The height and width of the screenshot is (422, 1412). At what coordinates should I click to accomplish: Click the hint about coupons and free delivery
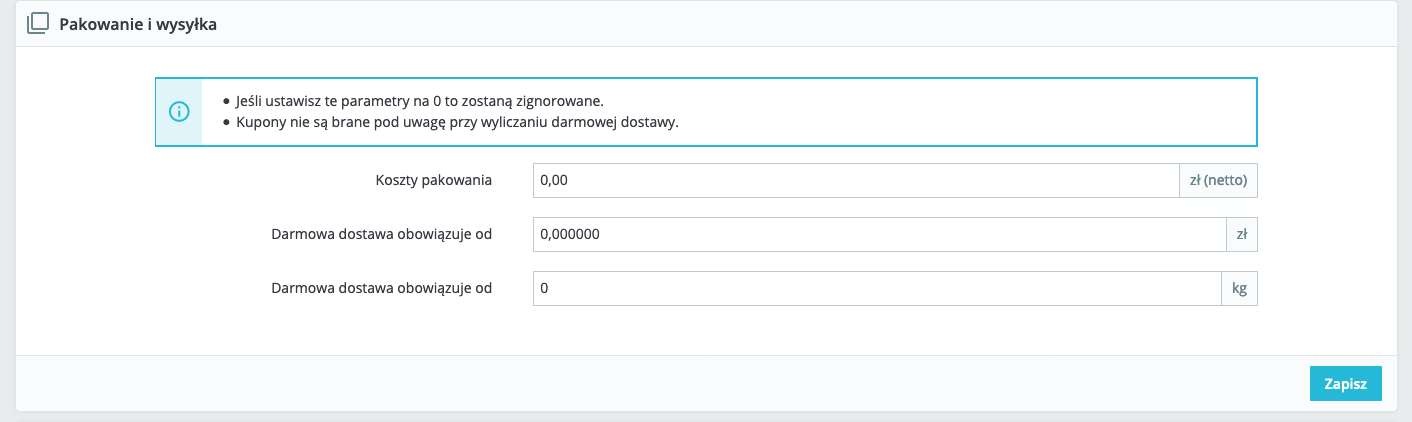pos(458,123)
